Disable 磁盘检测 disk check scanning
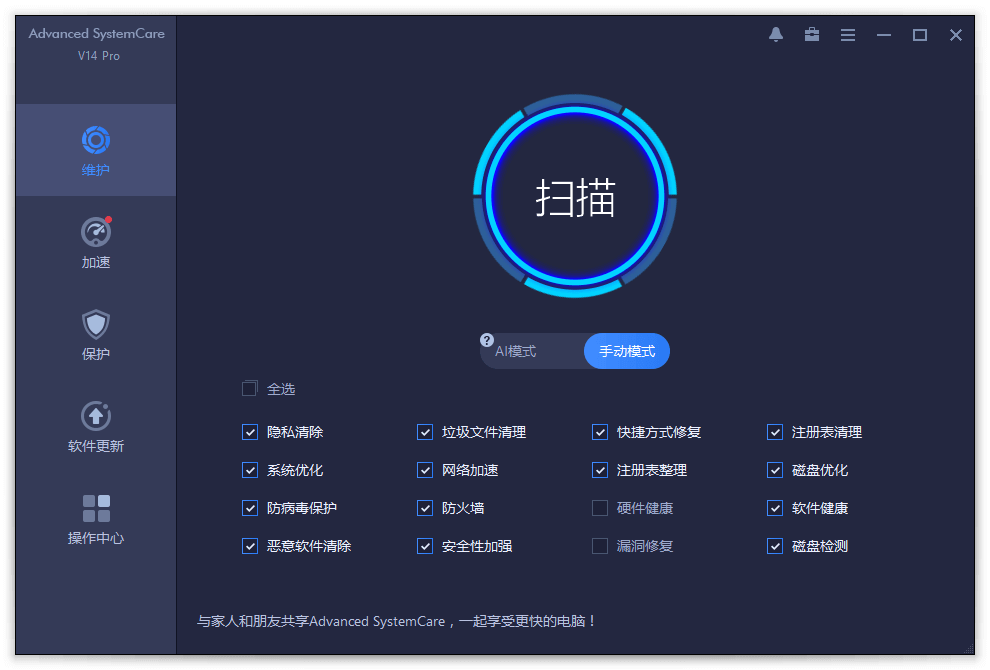This screenshot has height=670, width=990. click(x=774, y=546)
